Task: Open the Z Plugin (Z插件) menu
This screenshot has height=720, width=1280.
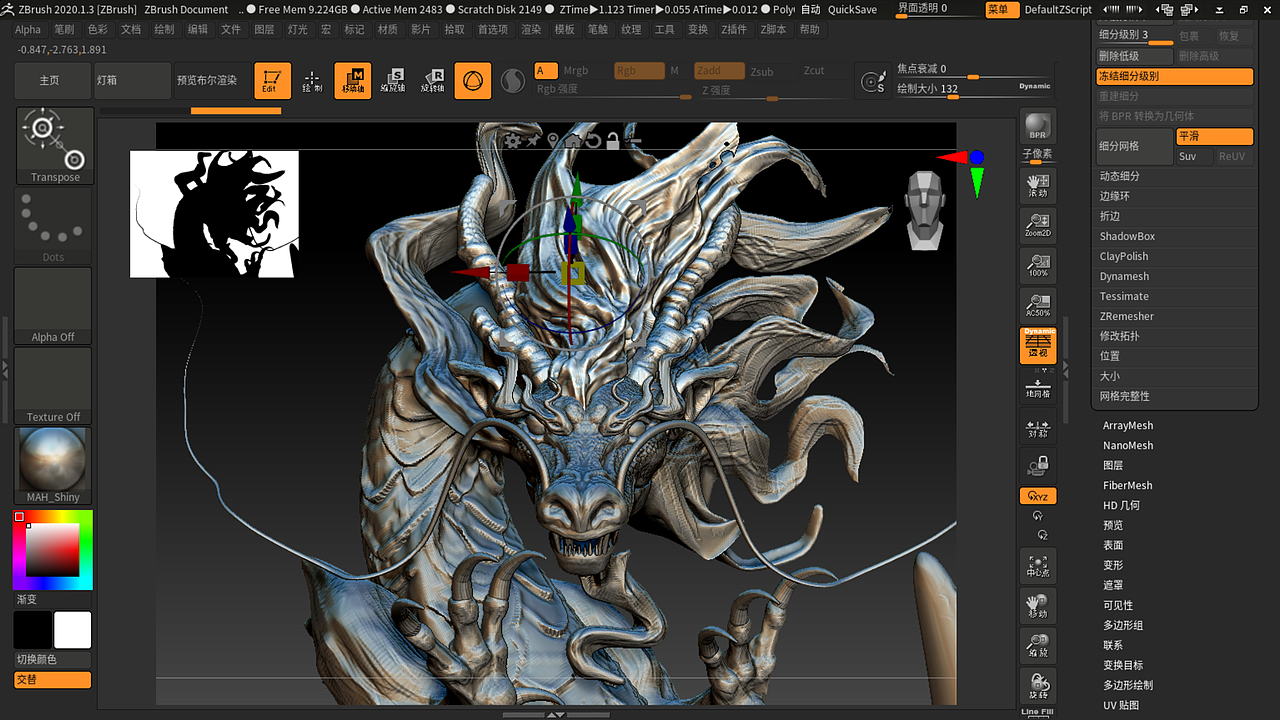Action: tap(734, 30)
